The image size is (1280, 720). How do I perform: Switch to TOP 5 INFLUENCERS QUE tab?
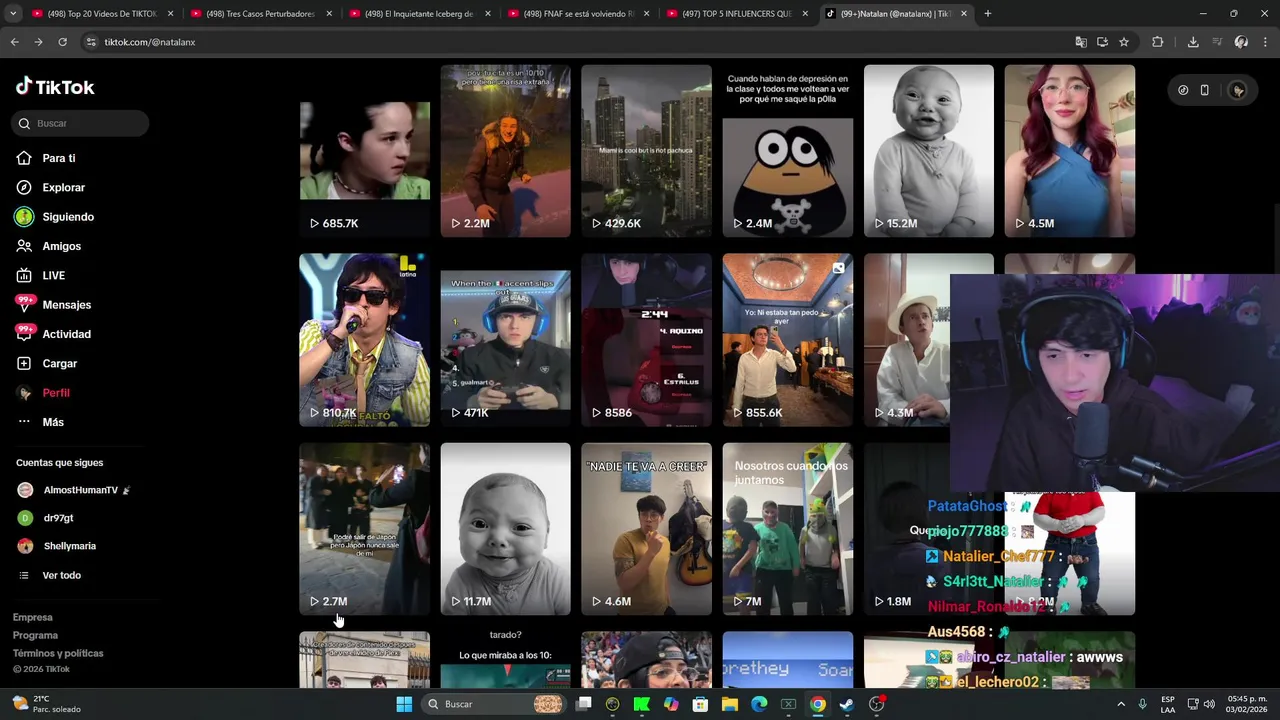(x=735, y=14)
